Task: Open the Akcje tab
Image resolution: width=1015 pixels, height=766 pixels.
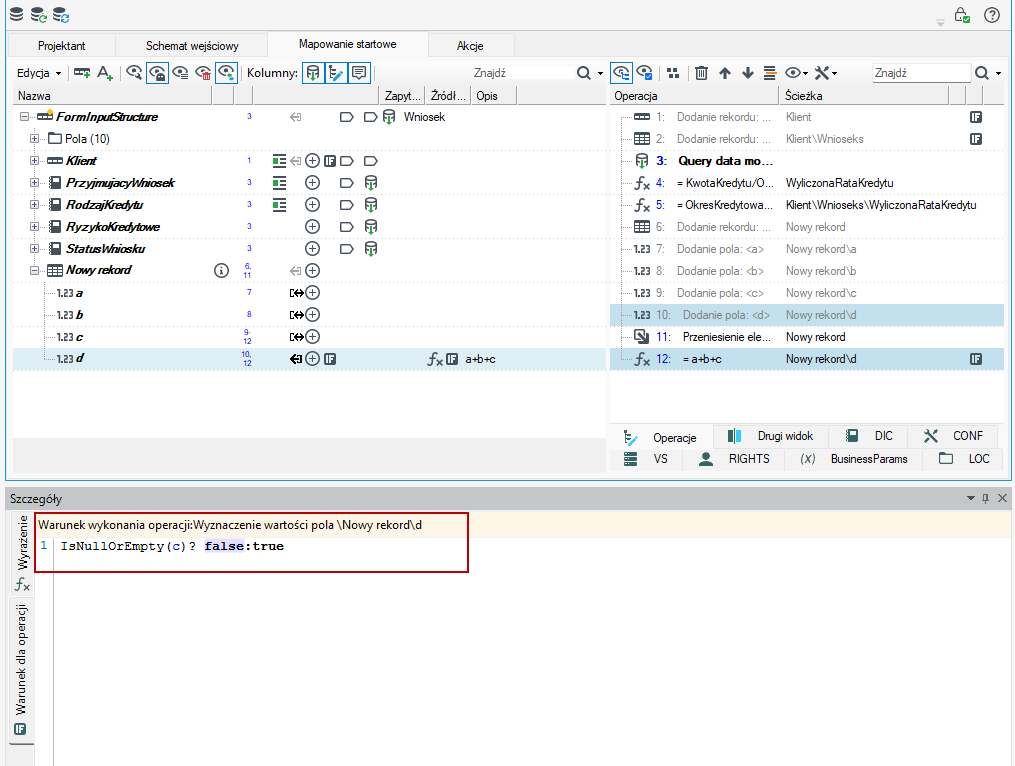Action: (x=470, y=46)
